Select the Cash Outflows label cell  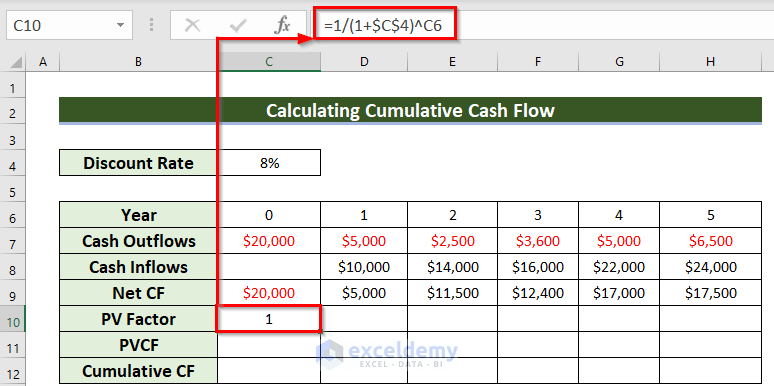tap(138, 240)
